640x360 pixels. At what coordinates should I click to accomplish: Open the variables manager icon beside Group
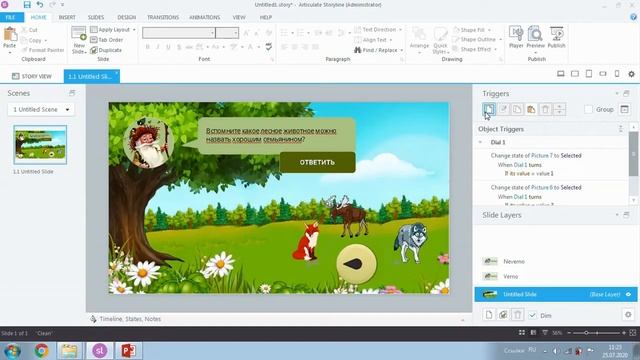624,109
